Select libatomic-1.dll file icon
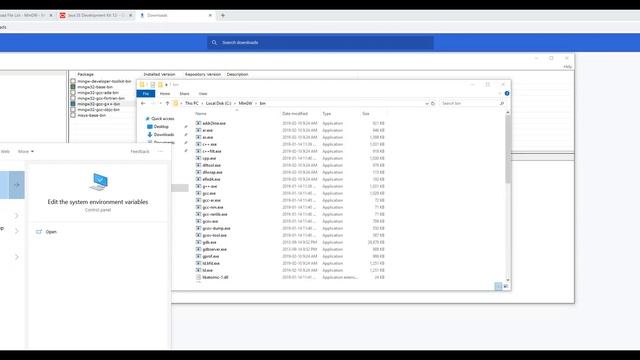Image resolution: width=640 pixels, height=360 pixels. 198,278
